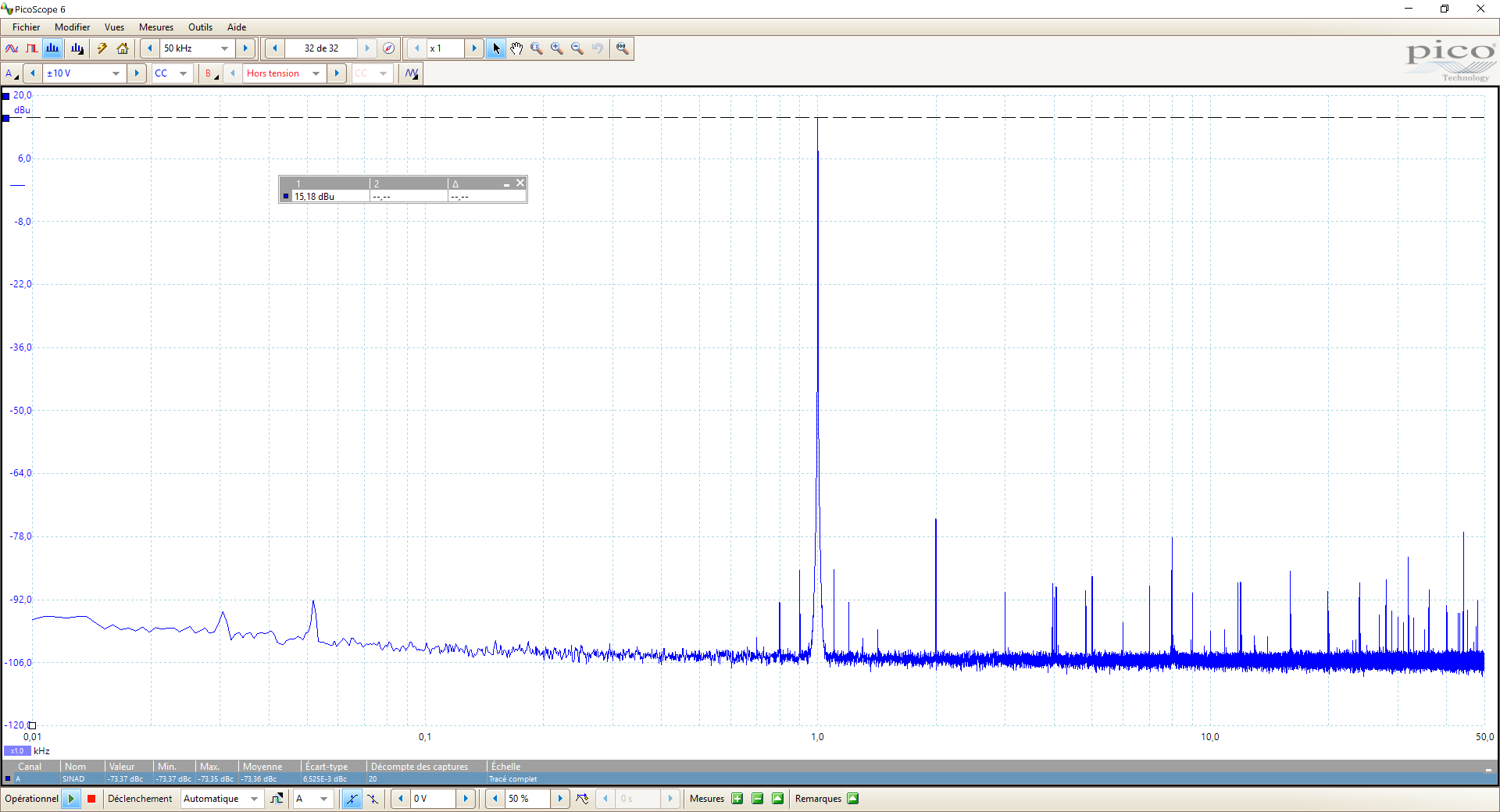Toggle the Remarques notes icon
The width and height of the screenshot is (1500, 812).
[852, 799]
